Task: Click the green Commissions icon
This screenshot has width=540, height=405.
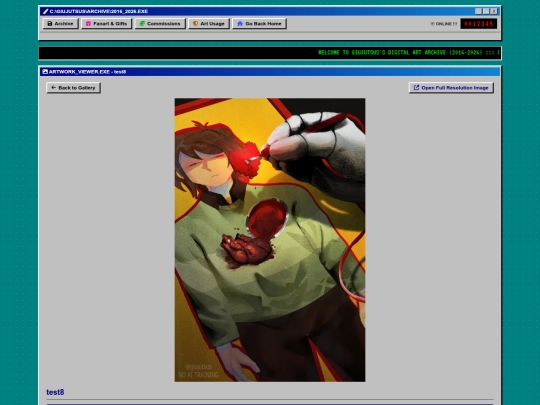Action: pyautogui.click(x=142, y=23)
